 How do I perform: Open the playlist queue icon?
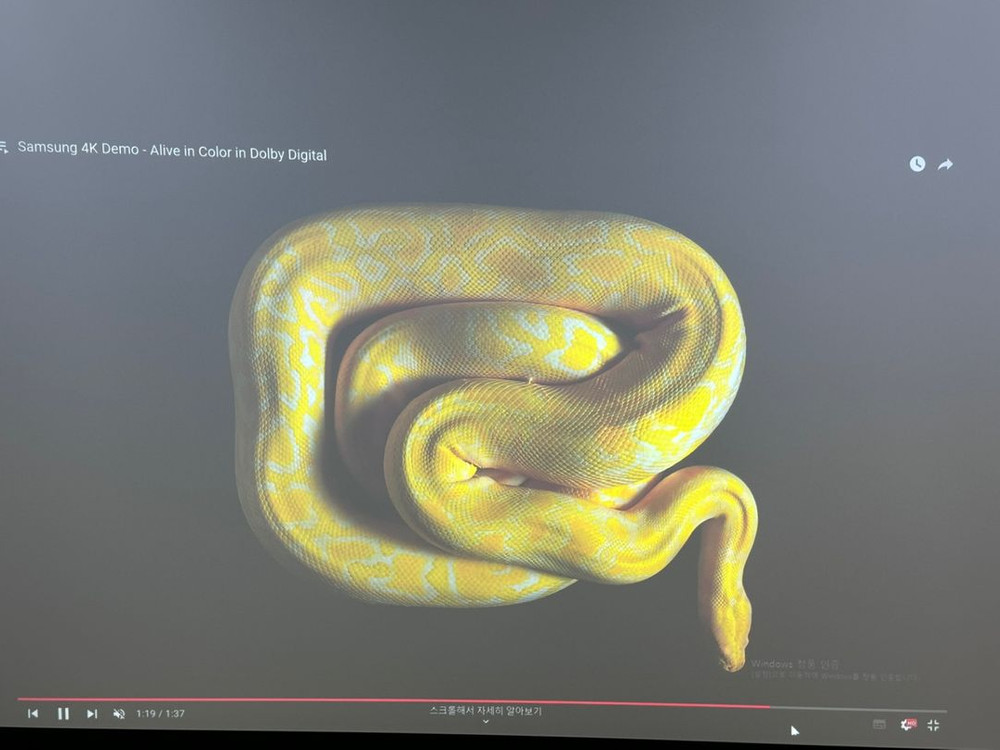(4, 146)
